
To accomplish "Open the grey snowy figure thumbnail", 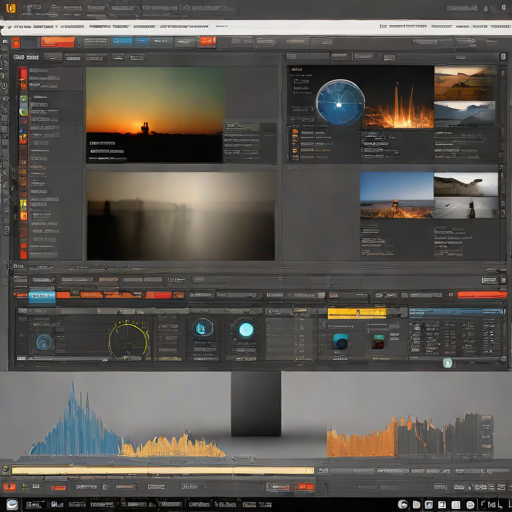I will (x=466, y=208).
